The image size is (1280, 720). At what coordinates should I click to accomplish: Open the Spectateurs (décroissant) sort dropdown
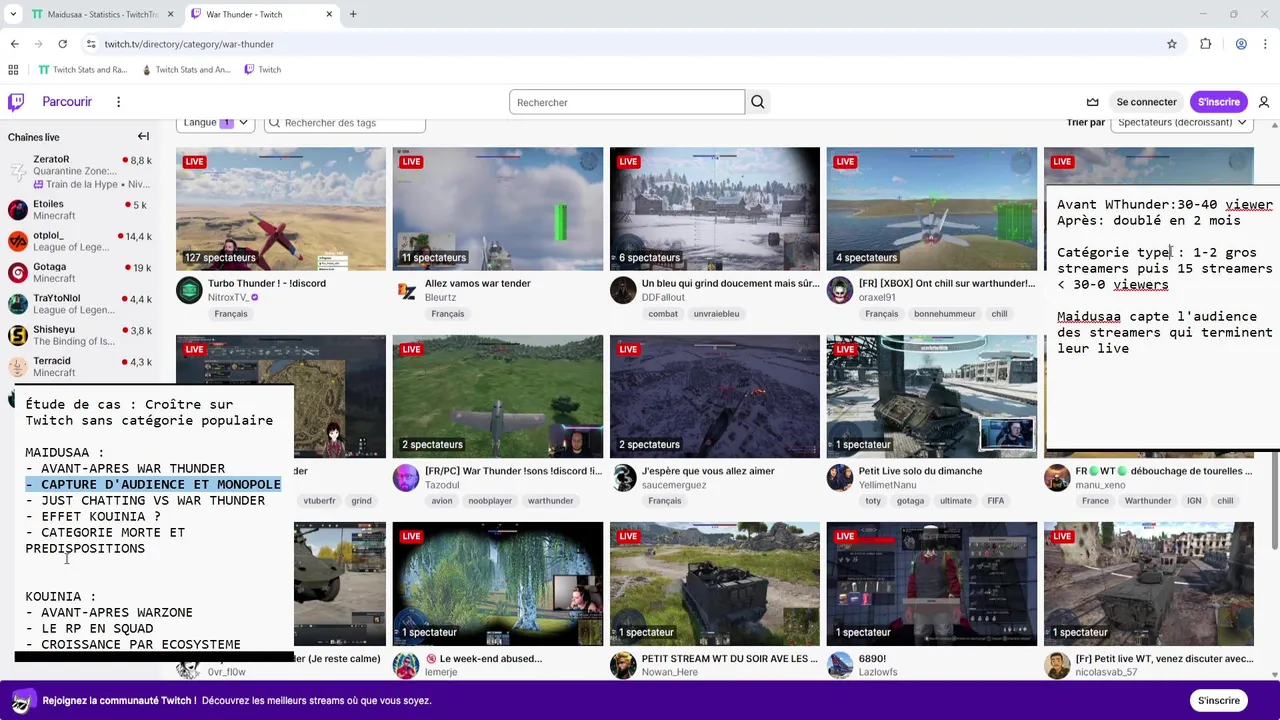pos(1182,122)
